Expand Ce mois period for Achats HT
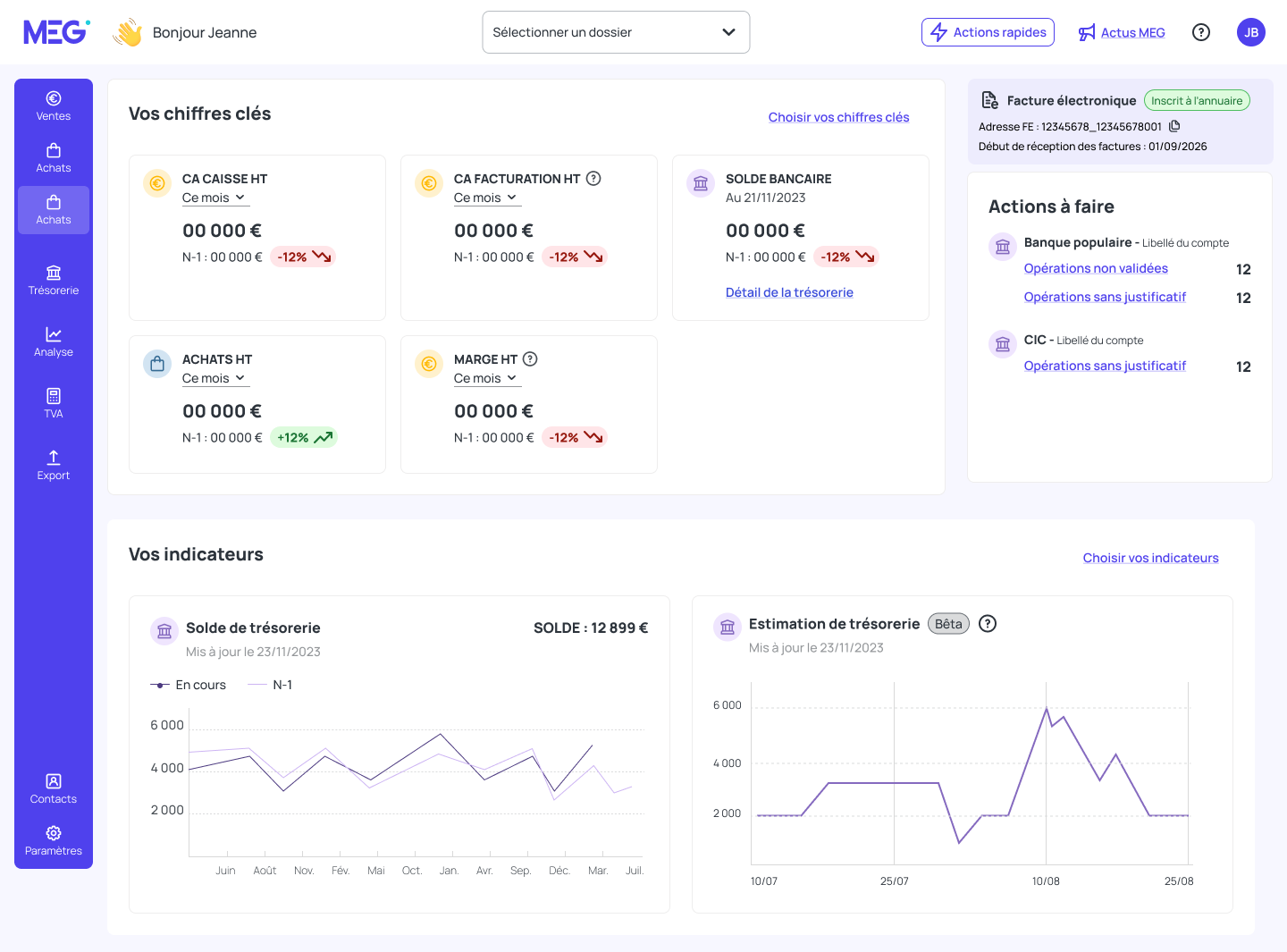The height and width of the screenshot is (952, 1287). click(214, 378)
